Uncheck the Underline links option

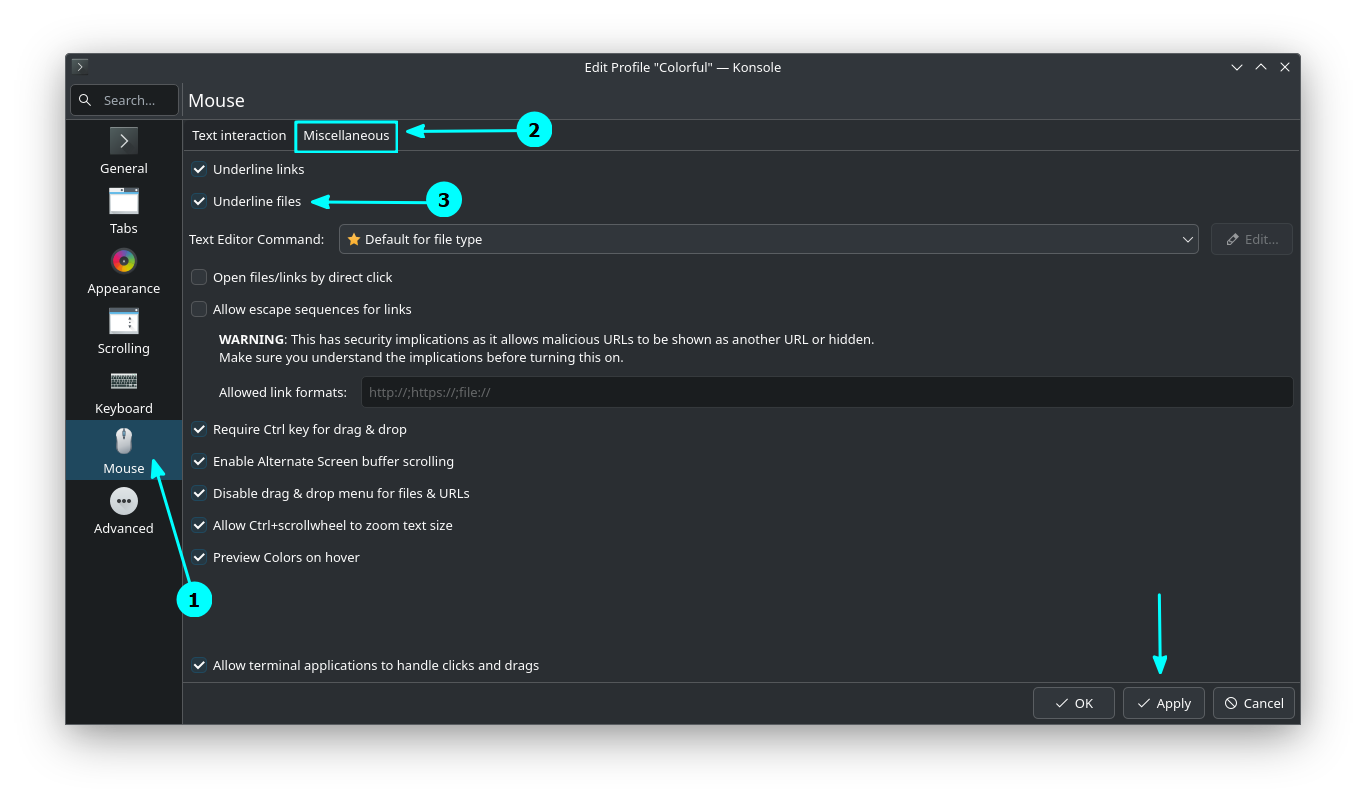point(199,169)
